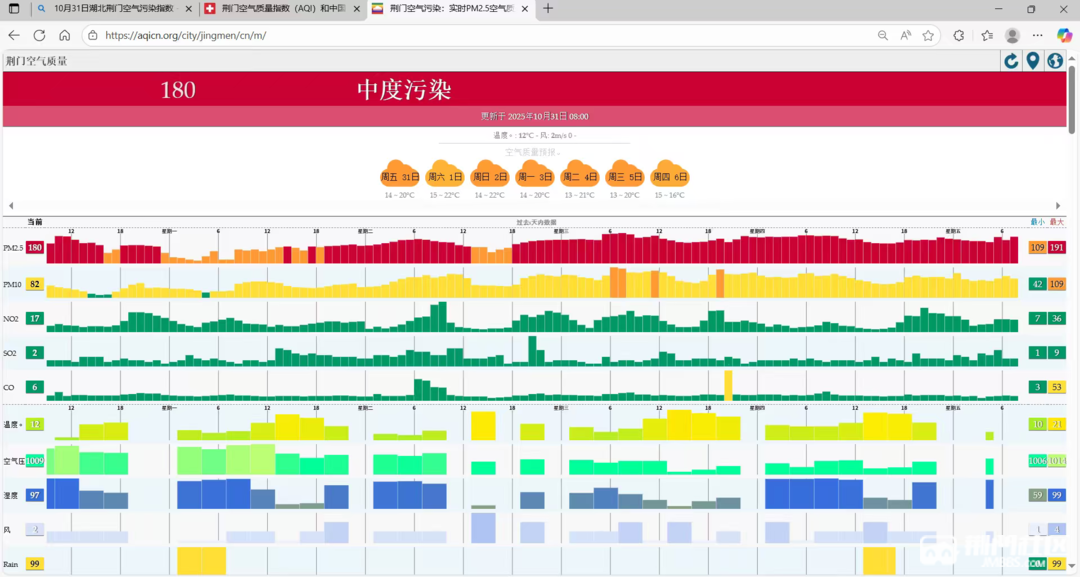Add page to favorites with star icon
The image size is (1080, 577).
[x=928, y=35]
